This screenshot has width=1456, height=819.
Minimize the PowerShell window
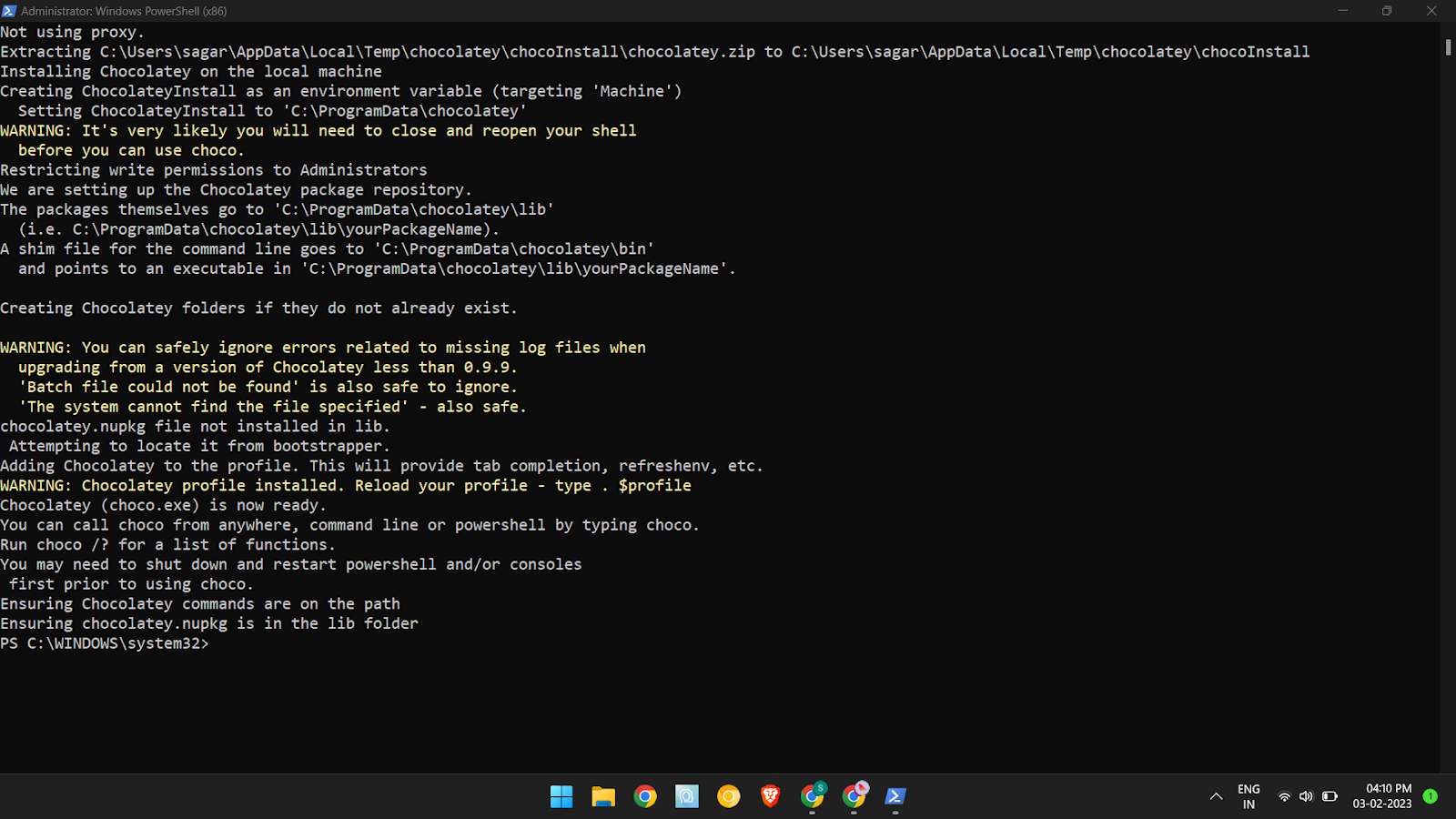(1342, 11)
